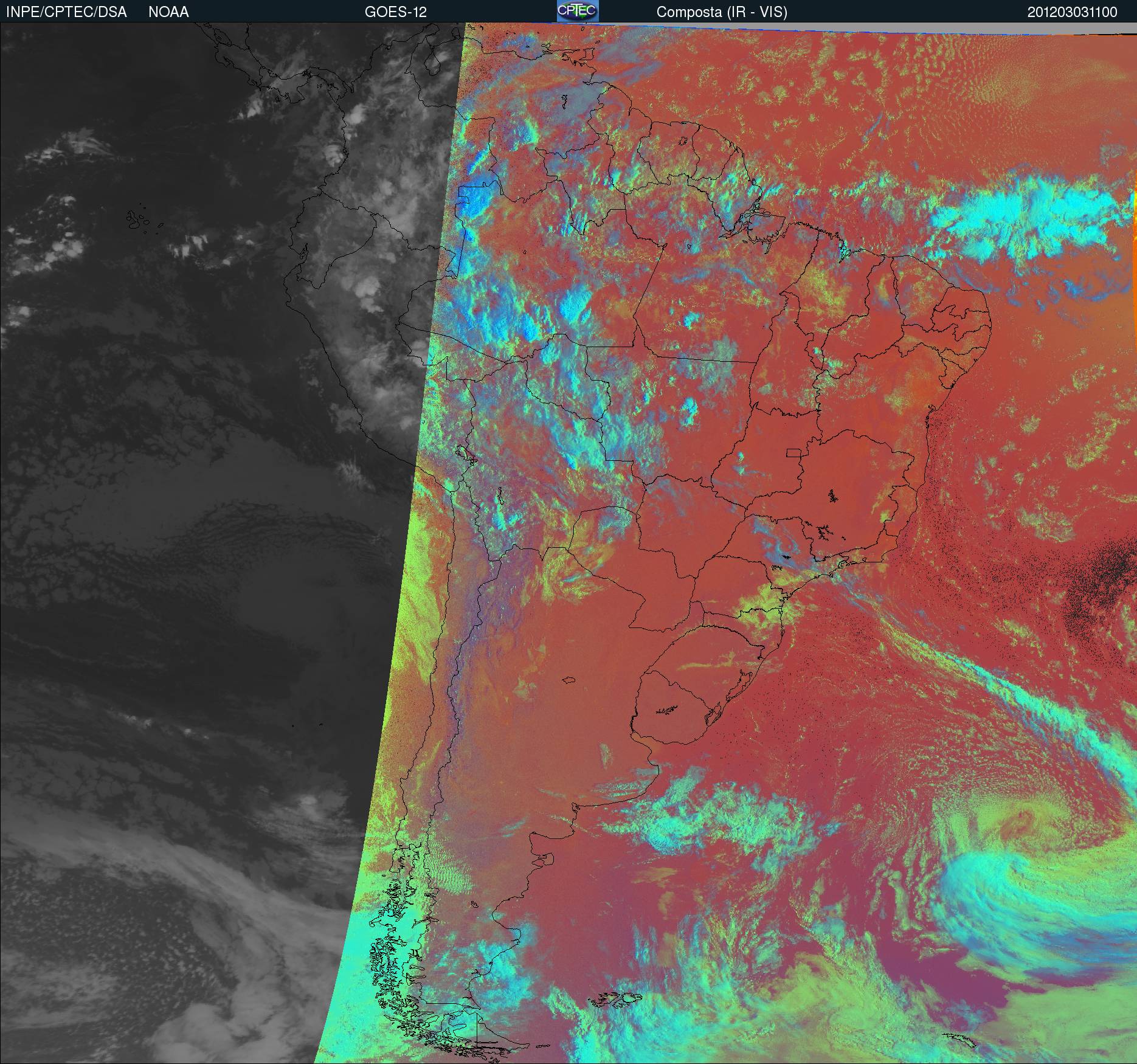Image resolution: width=1137 pixels, height=1064 pixels.
Task: Click the 201203031100 timestamp
Action: click(1073, 12)
